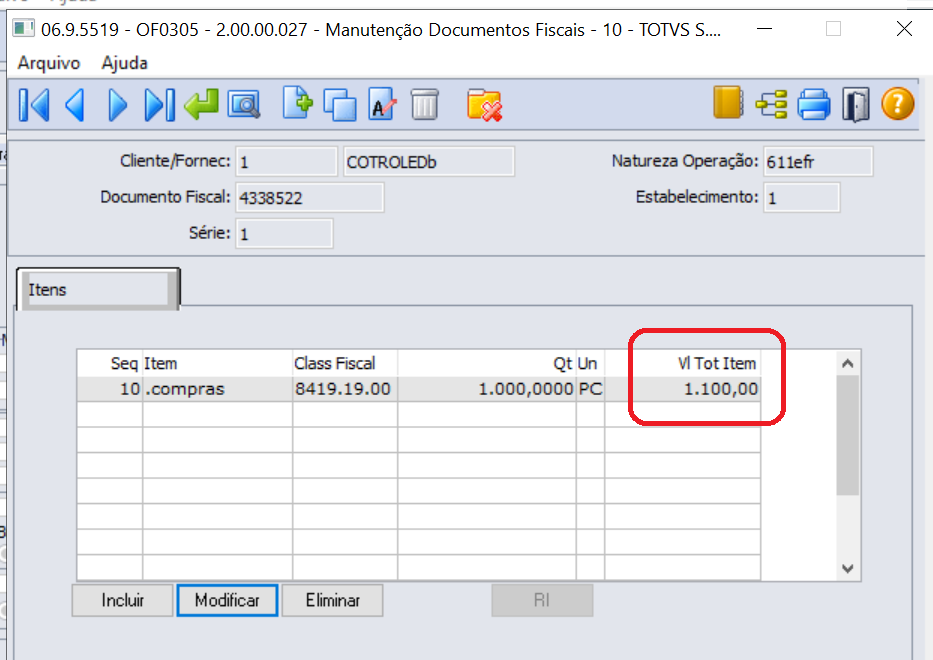Click the Cliente/Fornec code field
The width and height of the screenshot is (933, 660).
[x=286, y=161]
